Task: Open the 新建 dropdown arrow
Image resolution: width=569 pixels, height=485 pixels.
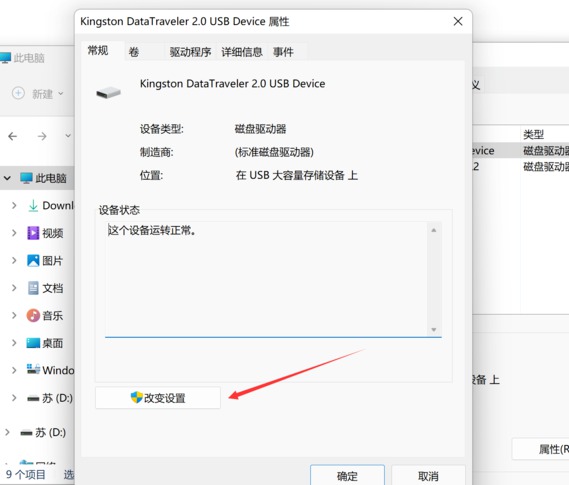Action: [61, 94]
